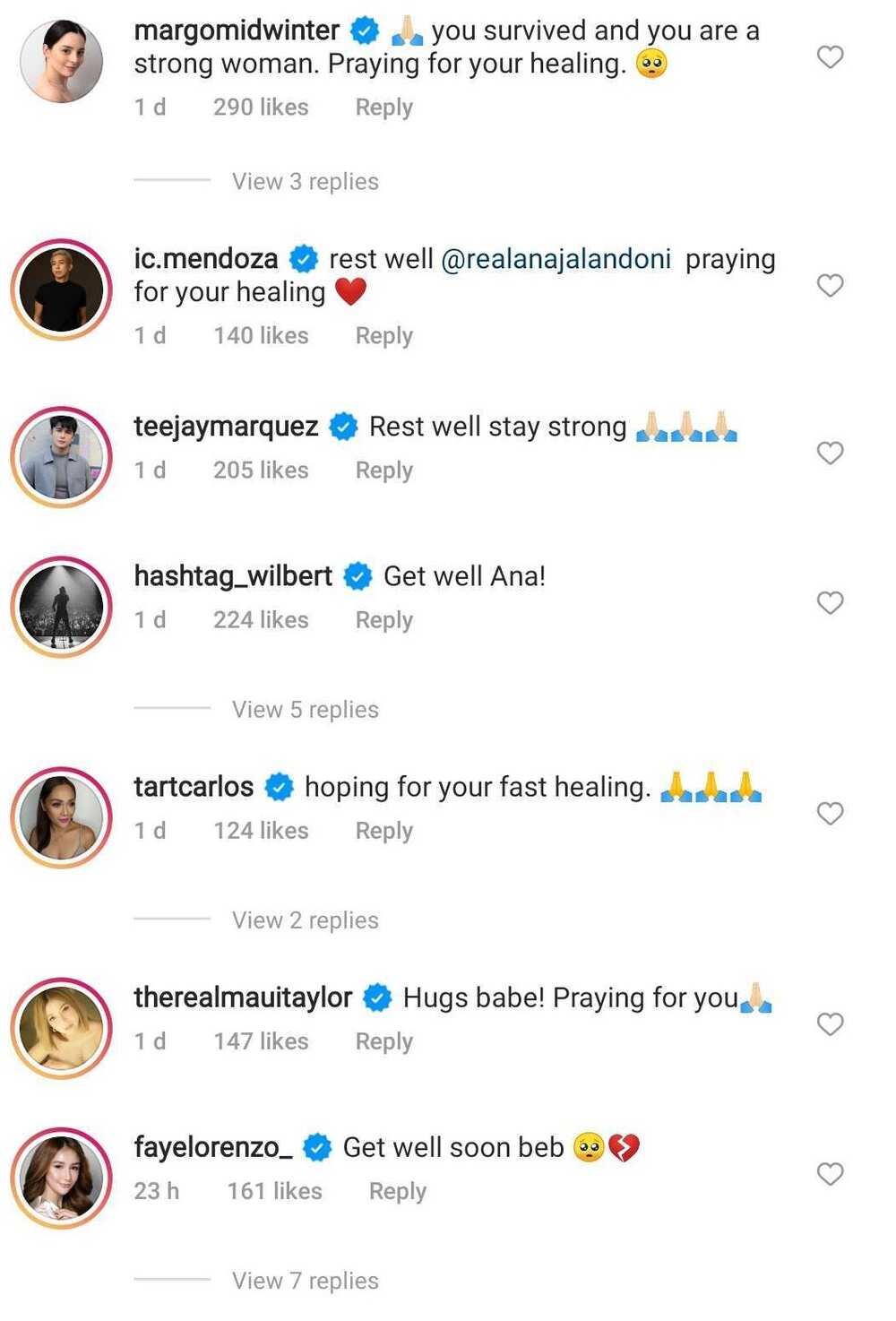Tap the heart on teejaymarquez's comment

830,453
